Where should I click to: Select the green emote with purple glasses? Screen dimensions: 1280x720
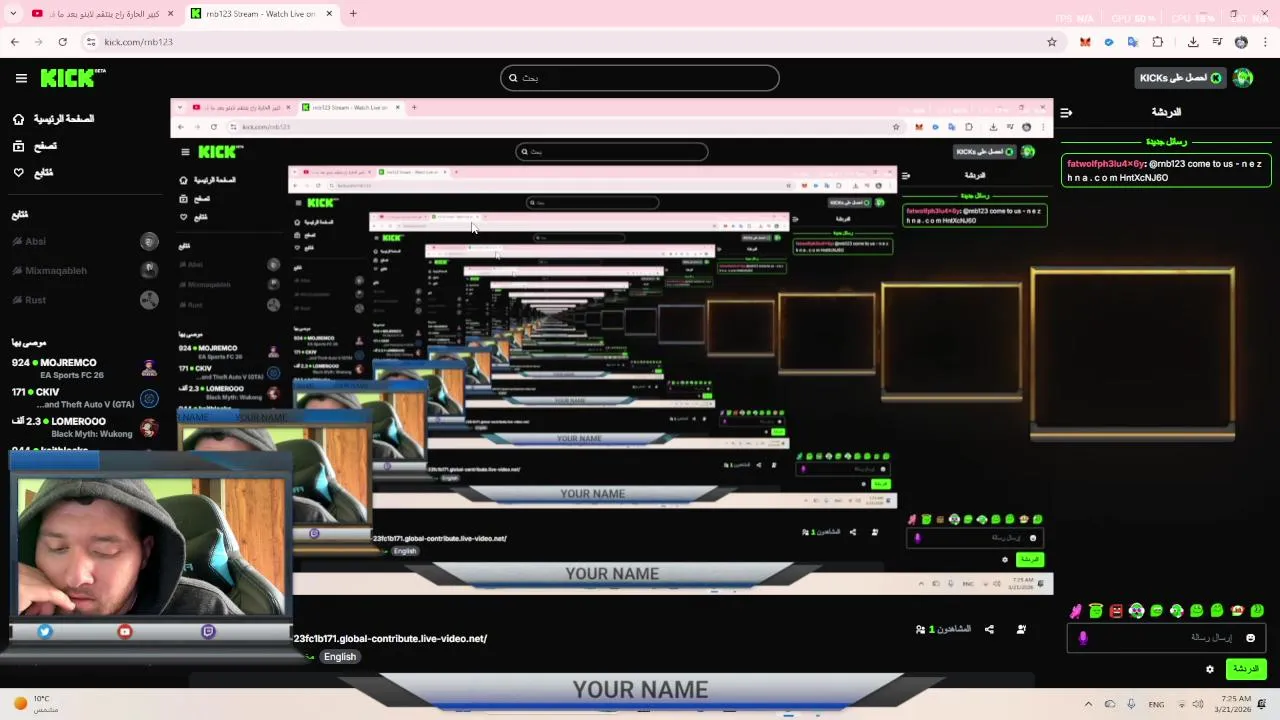pos(1136,611)
